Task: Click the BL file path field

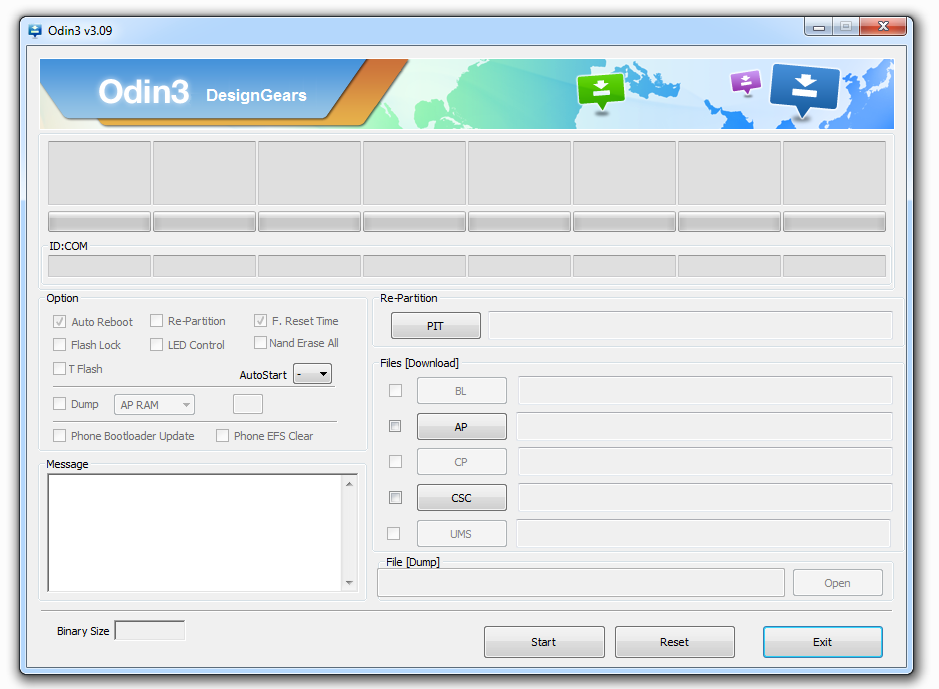Action: (705, 390)
